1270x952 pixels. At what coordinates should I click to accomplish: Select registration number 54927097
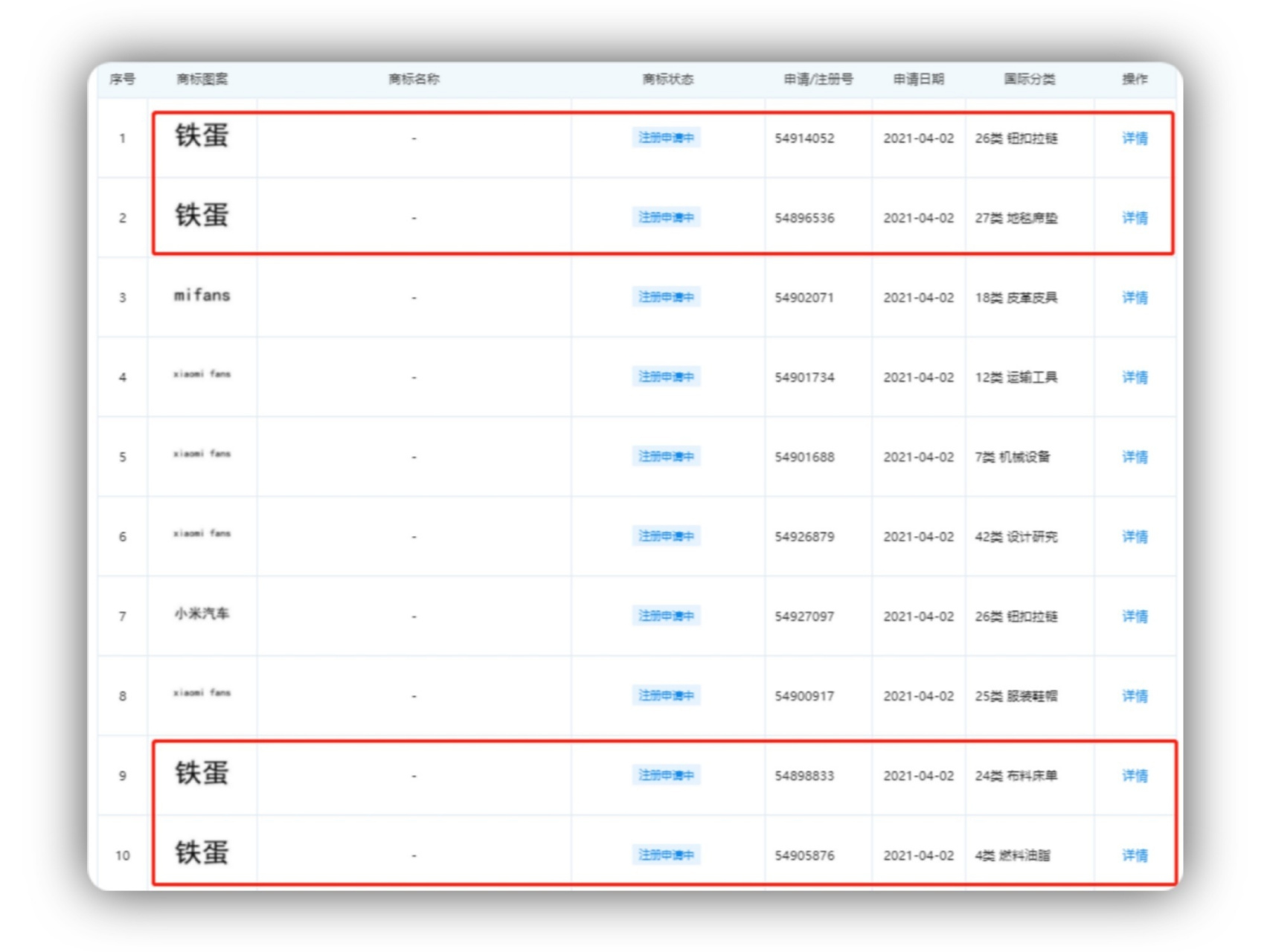pyautogui.click(x=804, y=617)
